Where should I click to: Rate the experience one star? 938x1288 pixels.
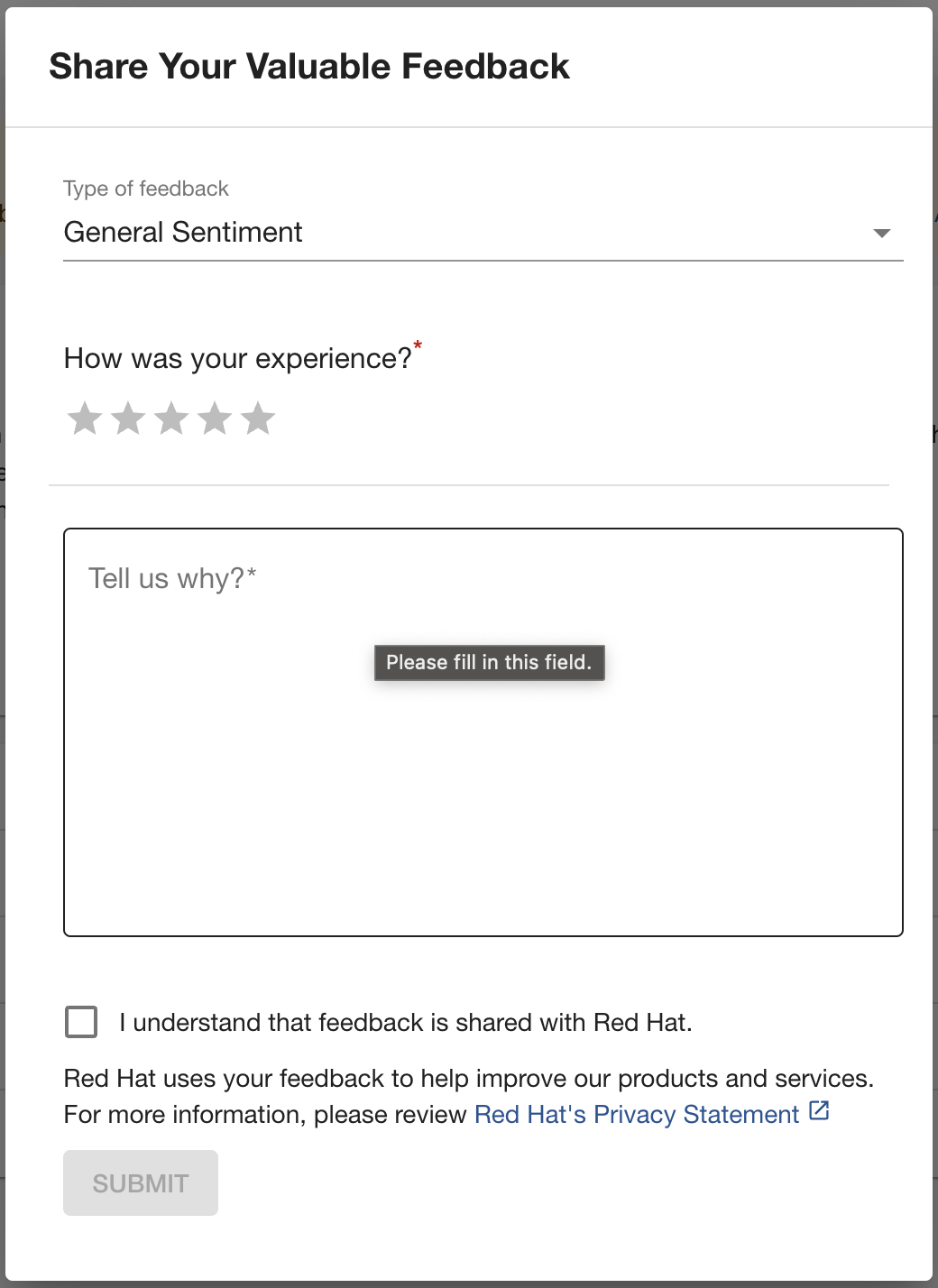(85, 419)
